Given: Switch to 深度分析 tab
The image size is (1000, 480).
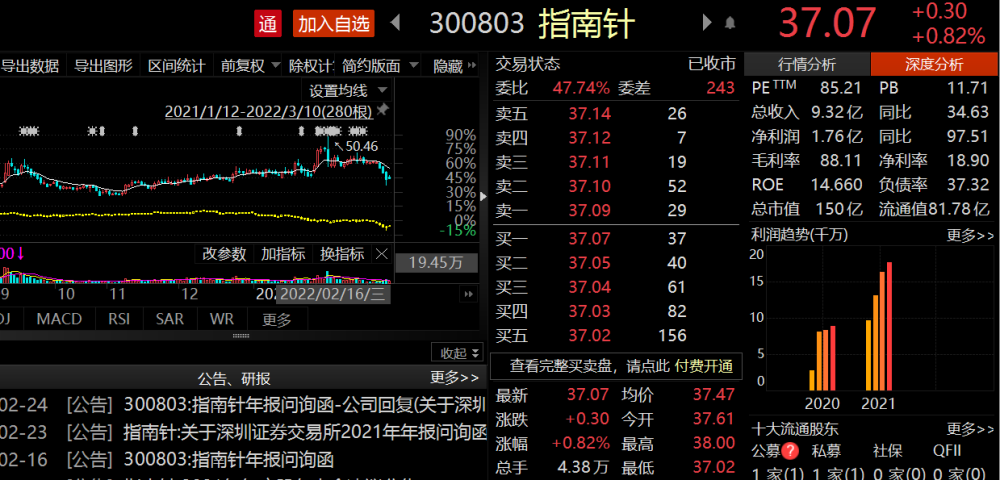Looking at the screenshot, I should point(934,64).
